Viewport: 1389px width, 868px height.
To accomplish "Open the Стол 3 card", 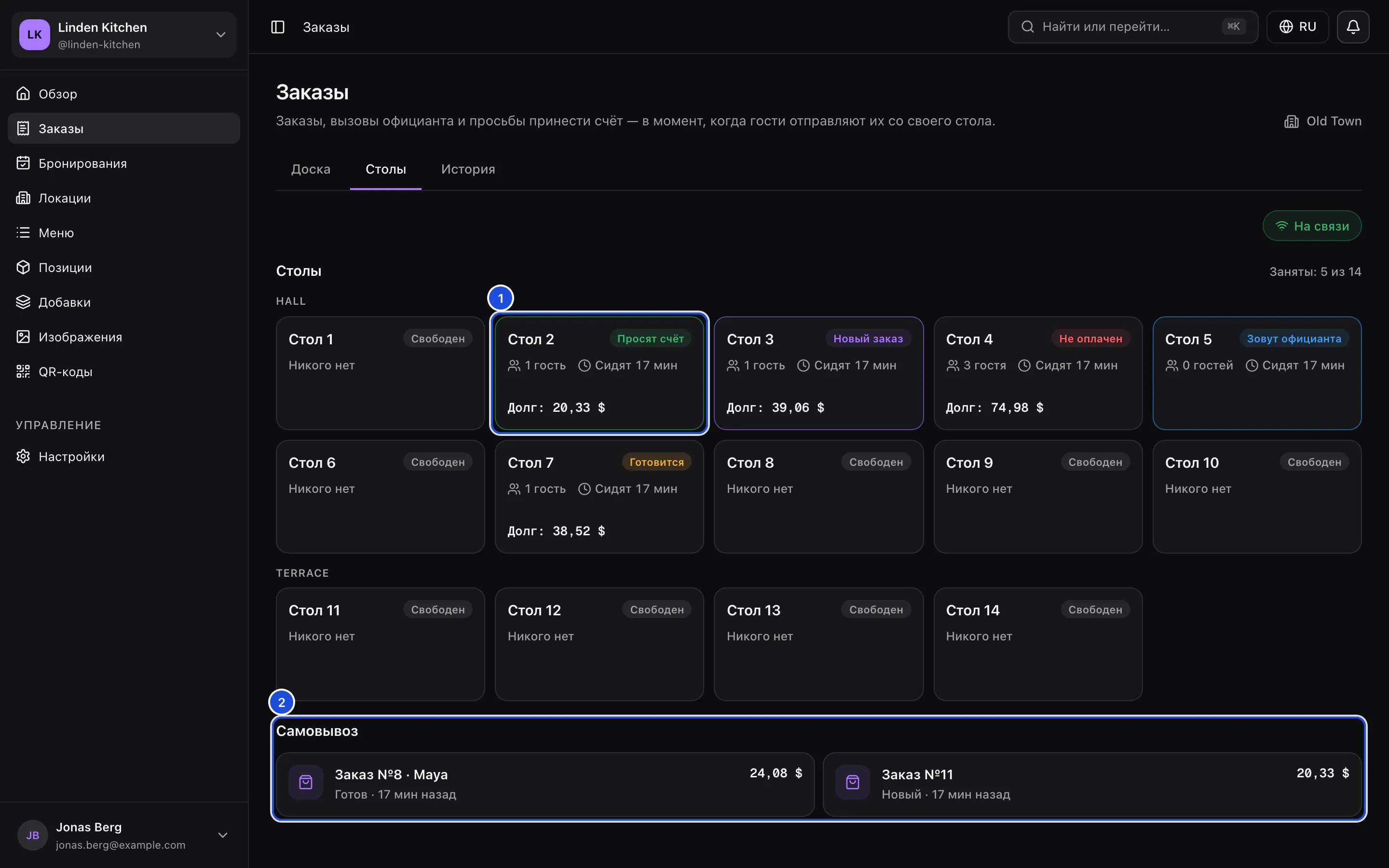I will [818, 373].
